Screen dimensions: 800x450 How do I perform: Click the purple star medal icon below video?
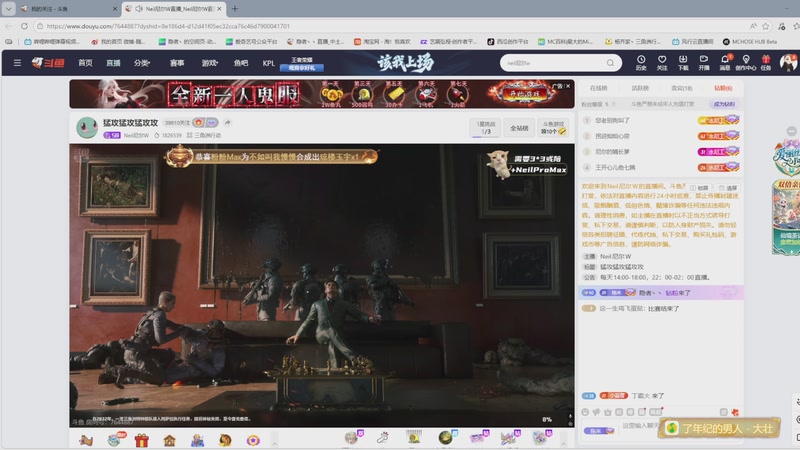[x=253, y=440]
